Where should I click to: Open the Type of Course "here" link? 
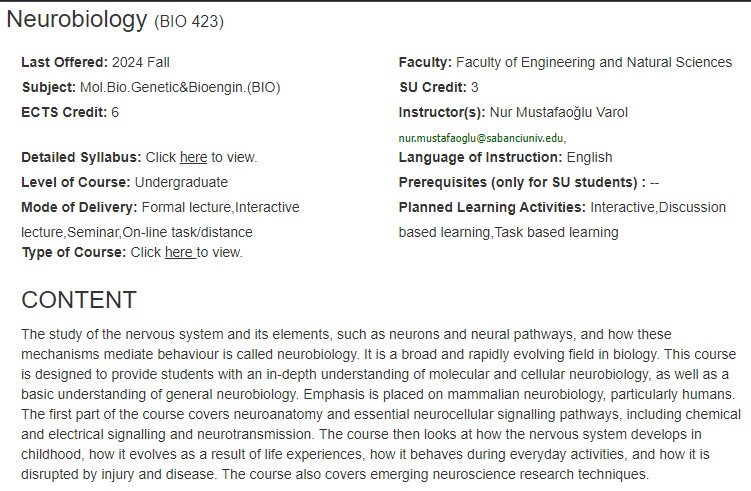180,252
